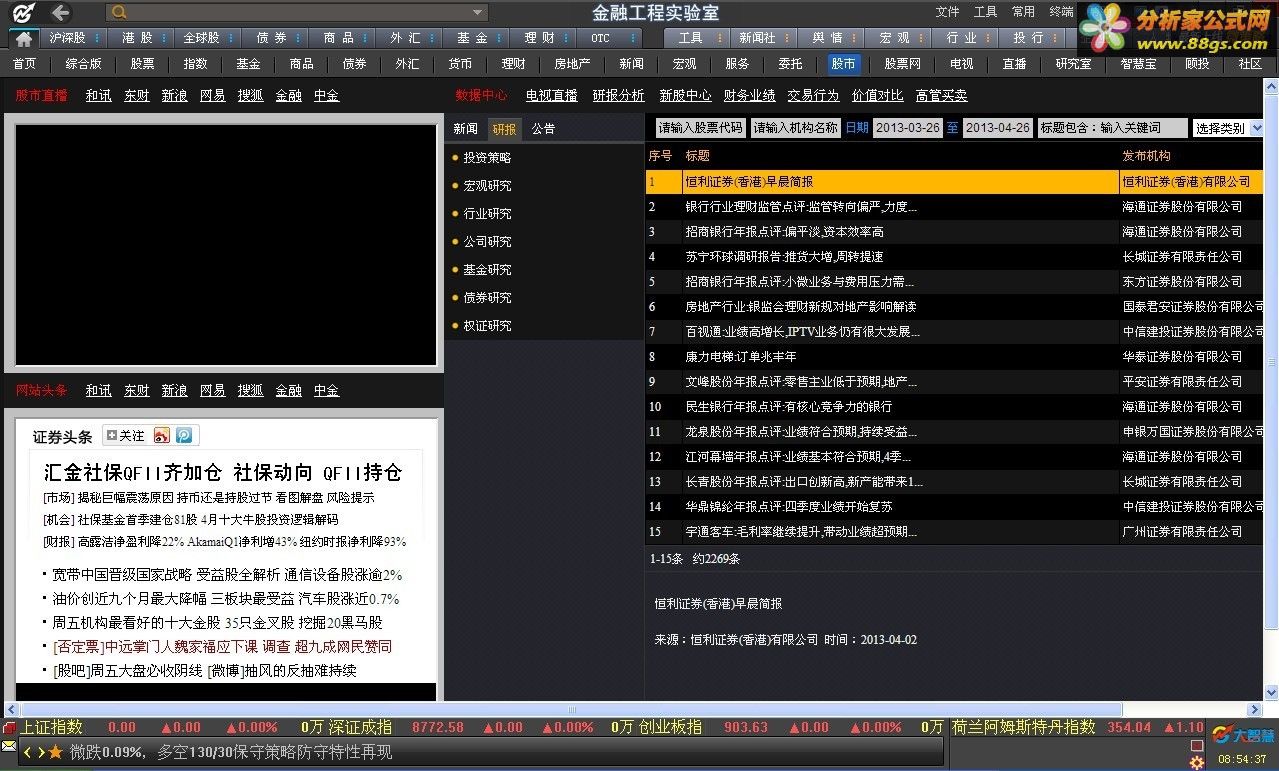
Task: Open the 文件 menu
Action: tap(947, 12)
